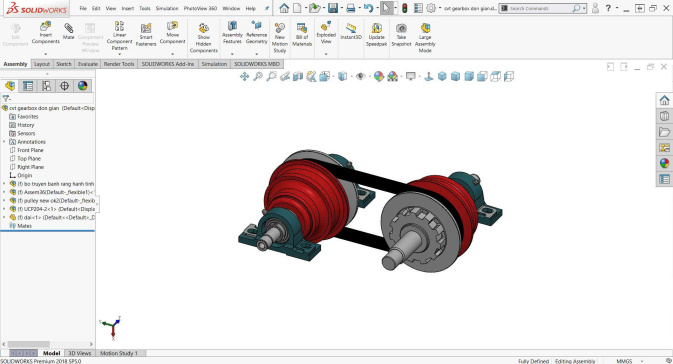673x364 pixels.
Task: Open Reference Geometry dropdown arrow
Action: click(x=257, y=54)
